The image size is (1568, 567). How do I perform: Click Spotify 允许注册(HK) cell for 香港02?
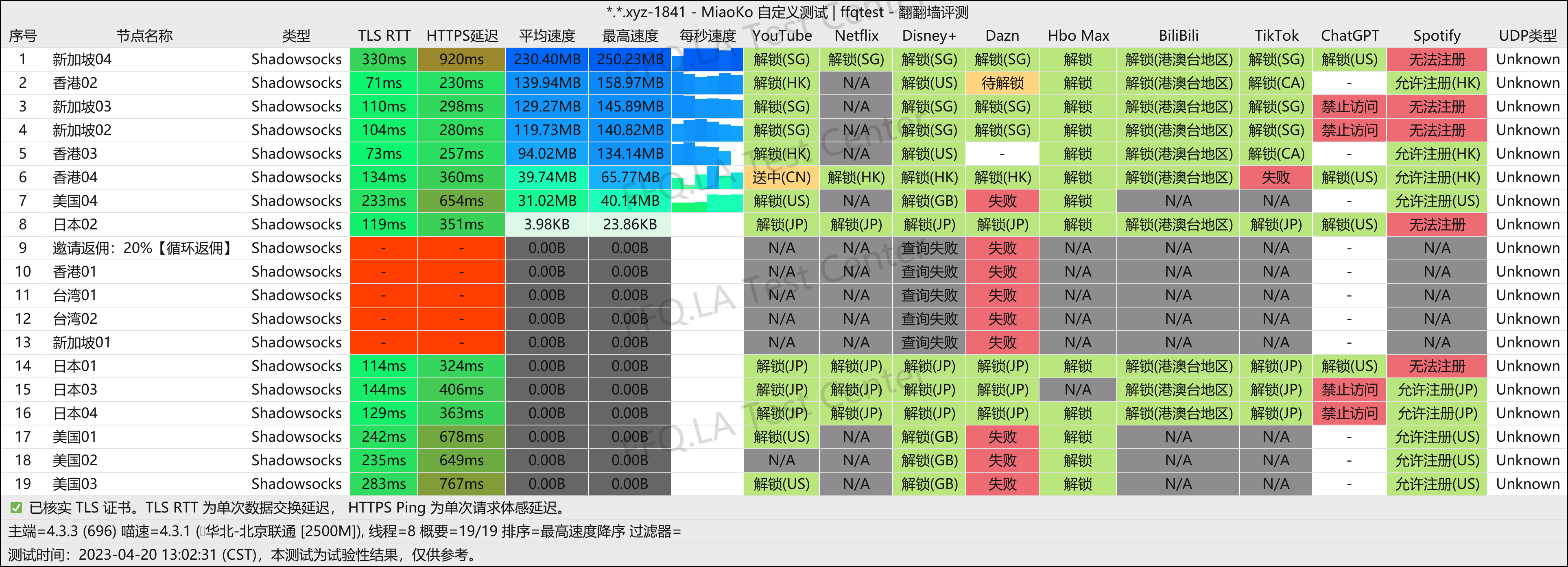pyautogui.click(x=1437, y=83)
